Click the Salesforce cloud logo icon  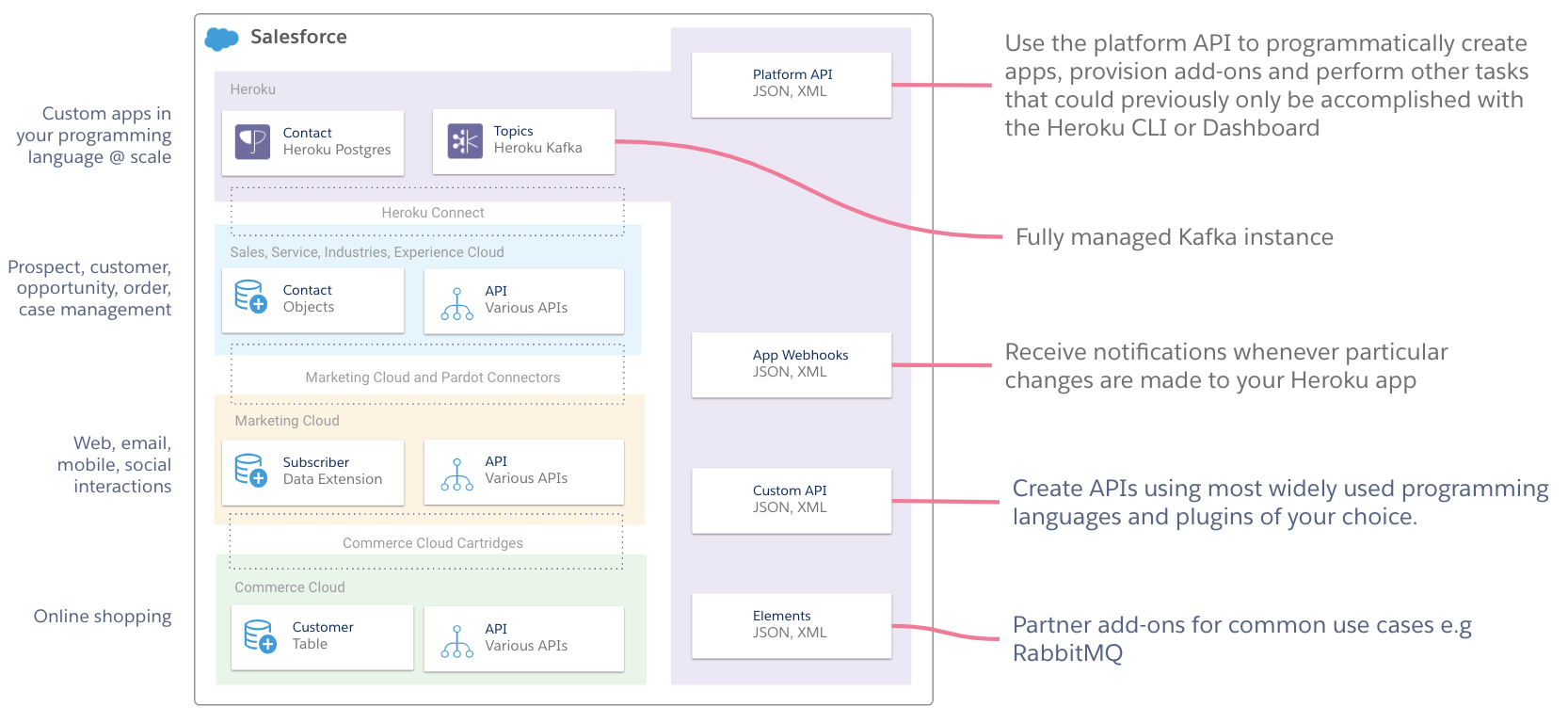[x=222, y=39]
